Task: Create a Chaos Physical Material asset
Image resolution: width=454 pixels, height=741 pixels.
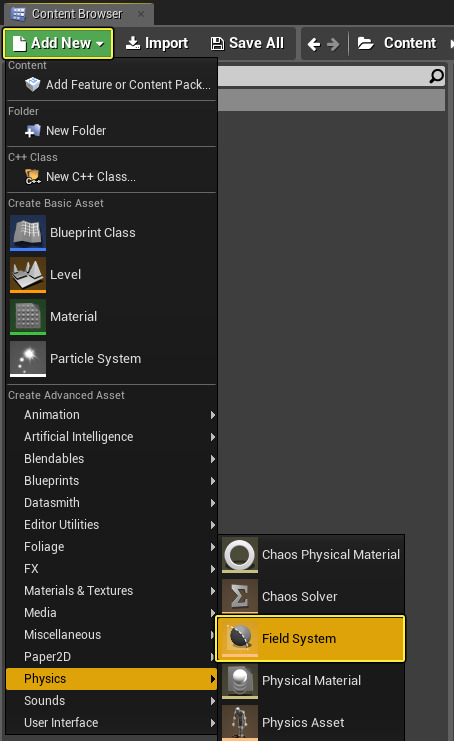Action: click(311, 555)
